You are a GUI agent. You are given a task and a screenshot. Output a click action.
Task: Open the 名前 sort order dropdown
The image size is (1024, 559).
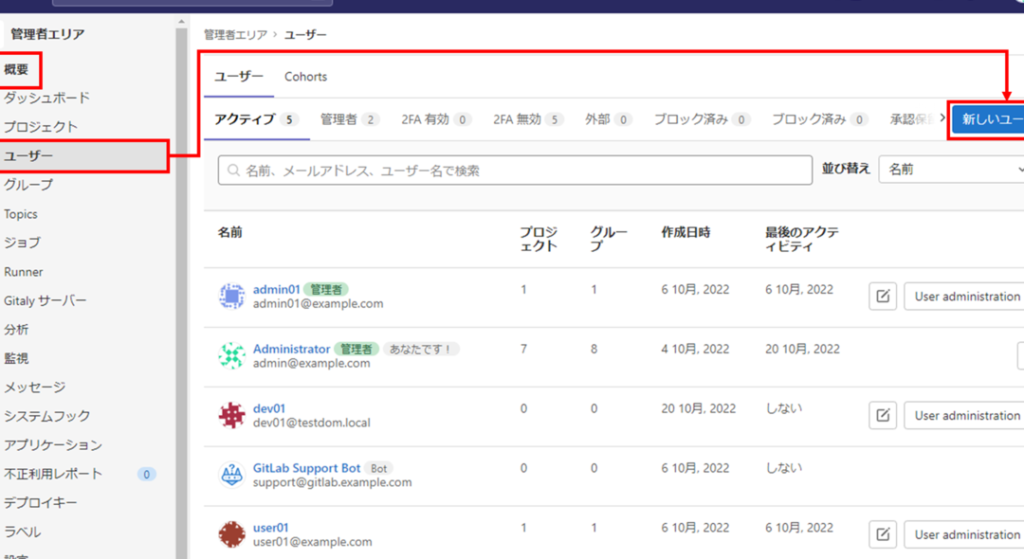pyautogui.click(x=951, y=170)
